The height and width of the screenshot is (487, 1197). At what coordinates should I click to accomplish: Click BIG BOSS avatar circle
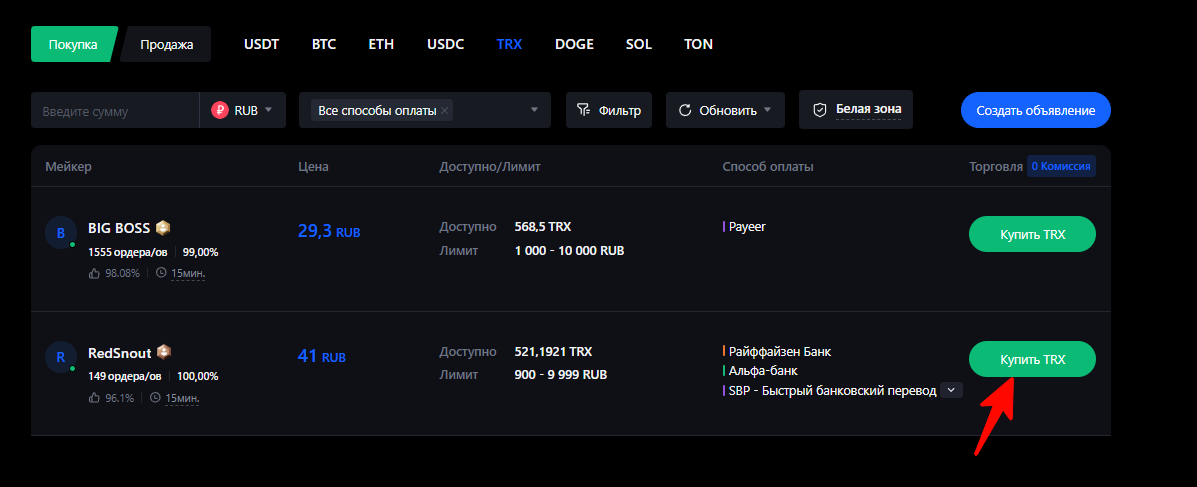(60, 234)
